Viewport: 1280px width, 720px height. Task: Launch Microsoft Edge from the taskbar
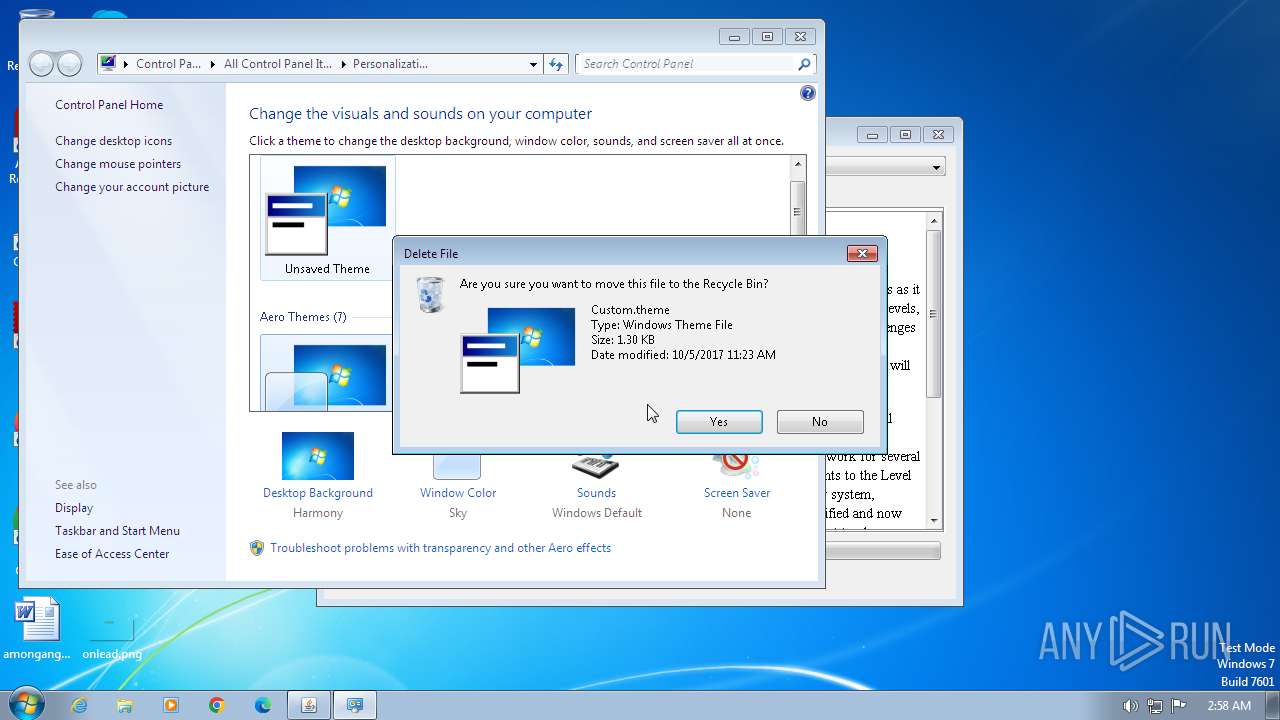(x=263, y=705)
